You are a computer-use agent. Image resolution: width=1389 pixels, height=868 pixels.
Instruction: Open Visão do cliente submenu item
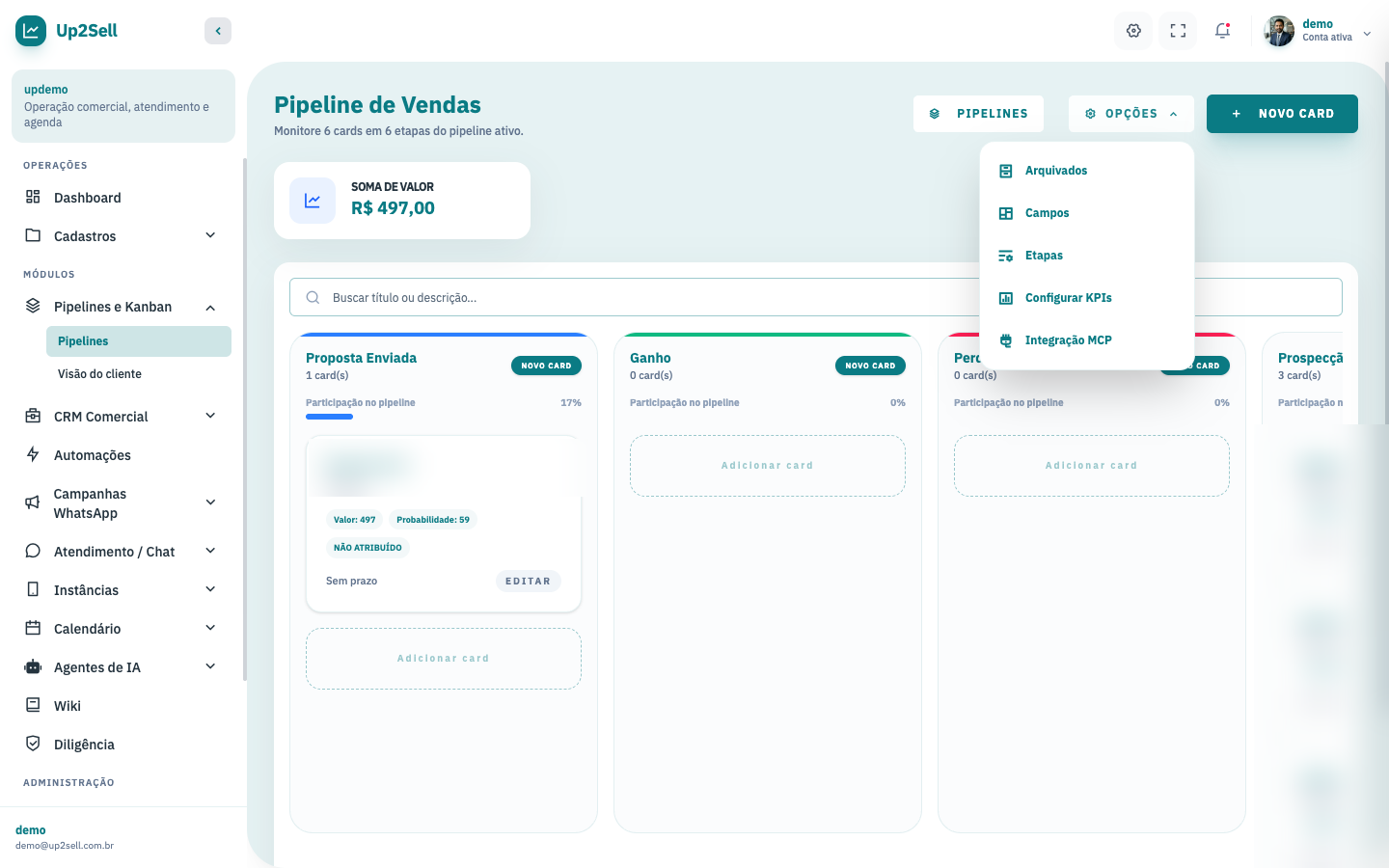[139, 374]
